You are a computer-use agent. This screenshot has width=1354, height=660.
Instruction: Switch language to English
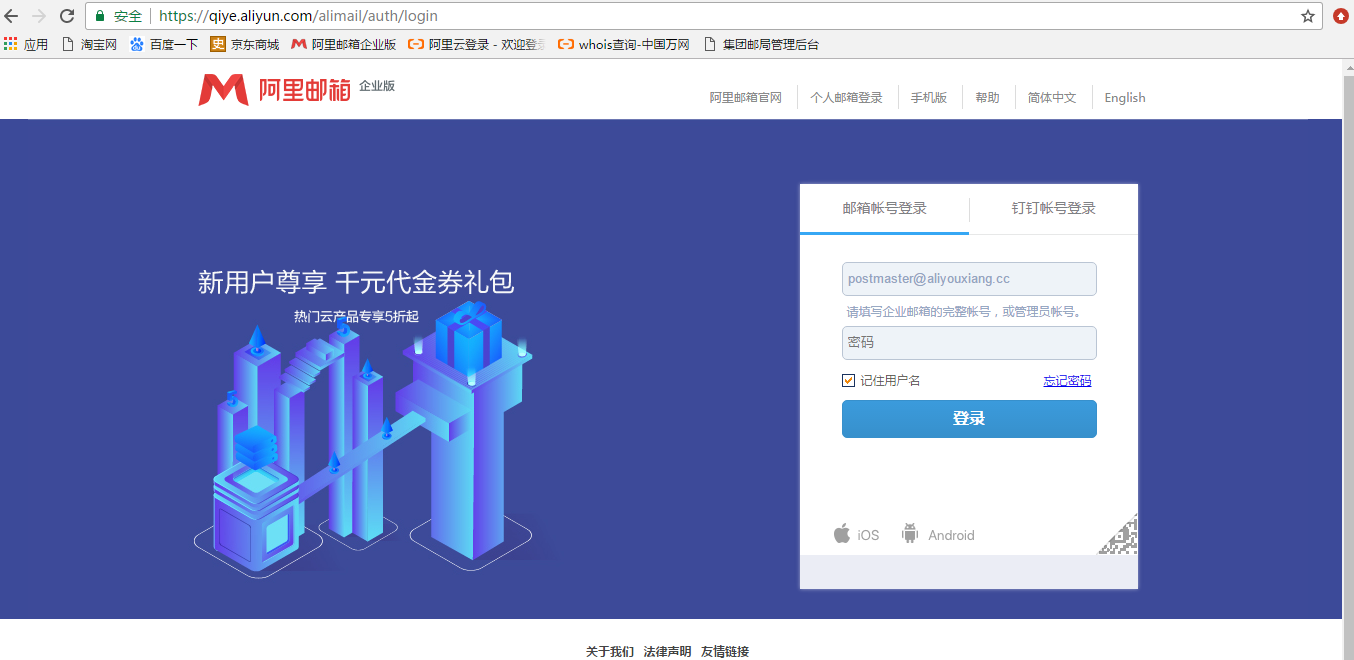click(x=1124, y=97)
